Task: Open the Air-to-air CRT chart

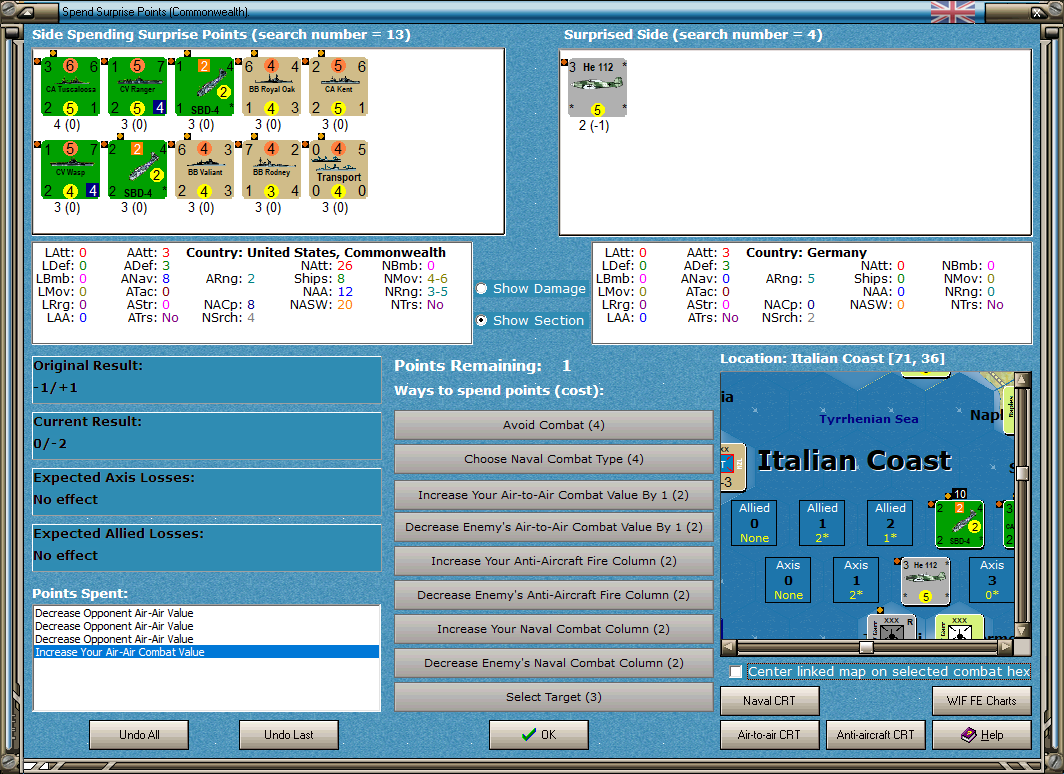Action: [770, 735]
